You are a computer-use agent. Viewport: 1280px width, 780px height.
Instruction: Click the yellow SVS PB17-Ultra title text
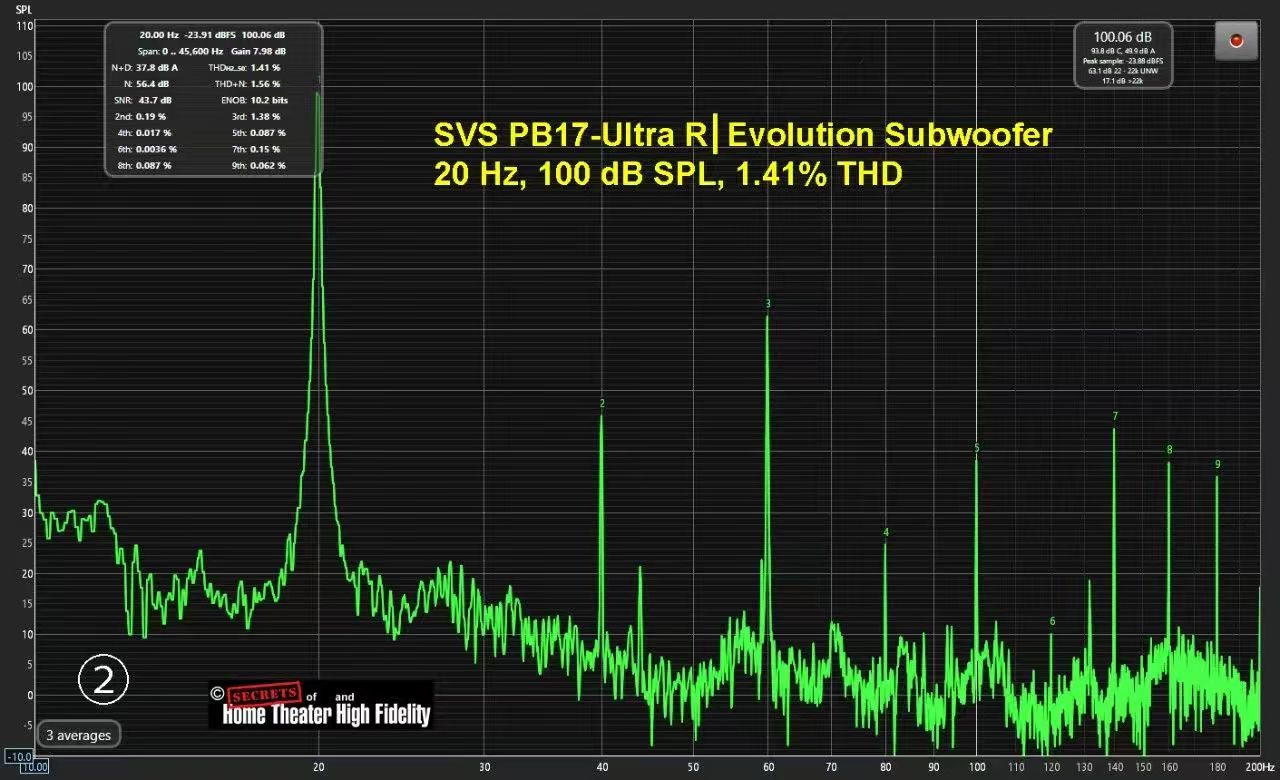pyautogui.click(x=742, y=135)
